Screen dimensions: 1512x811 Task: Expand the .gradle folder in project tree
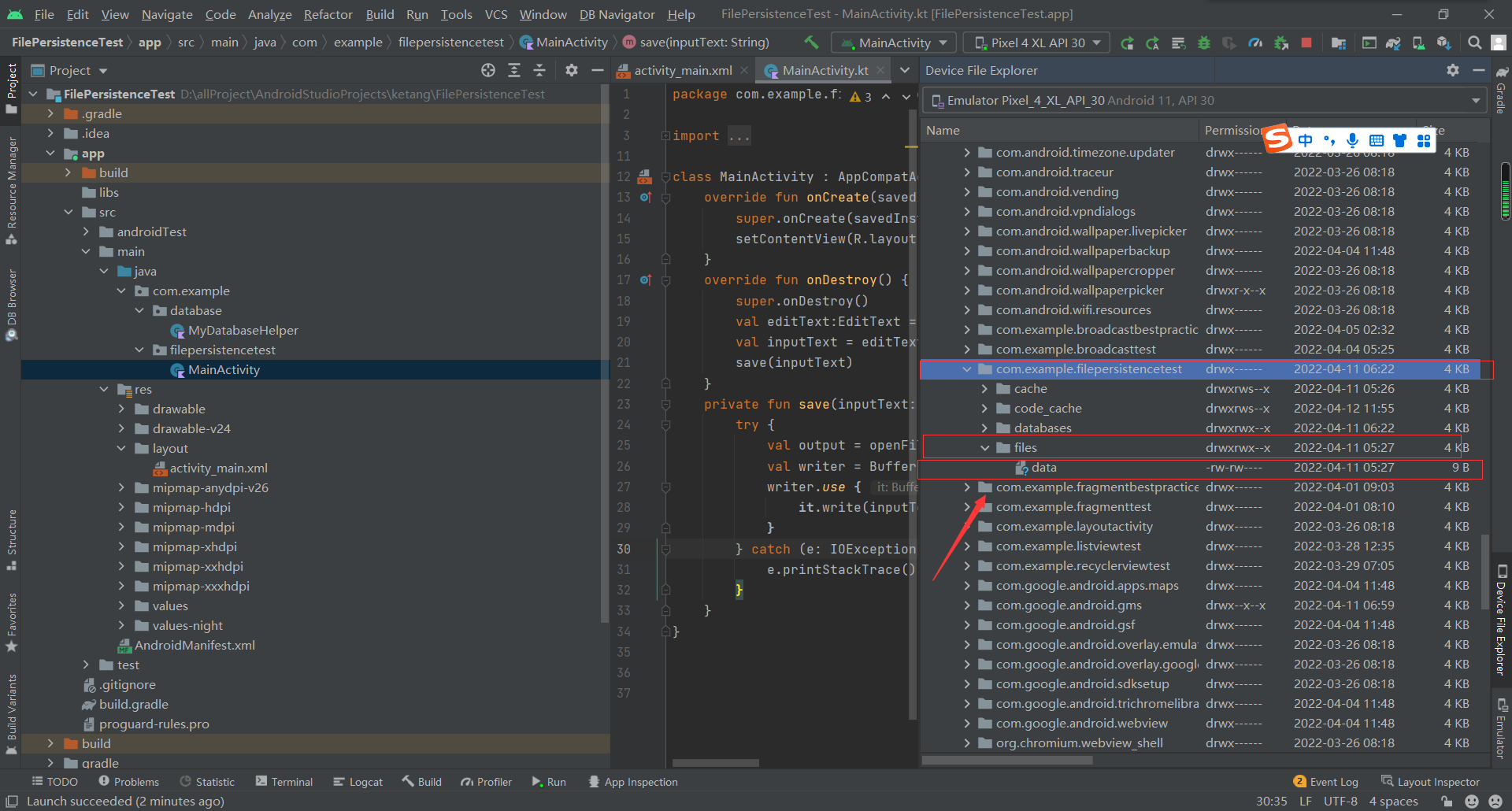(51, 113)
